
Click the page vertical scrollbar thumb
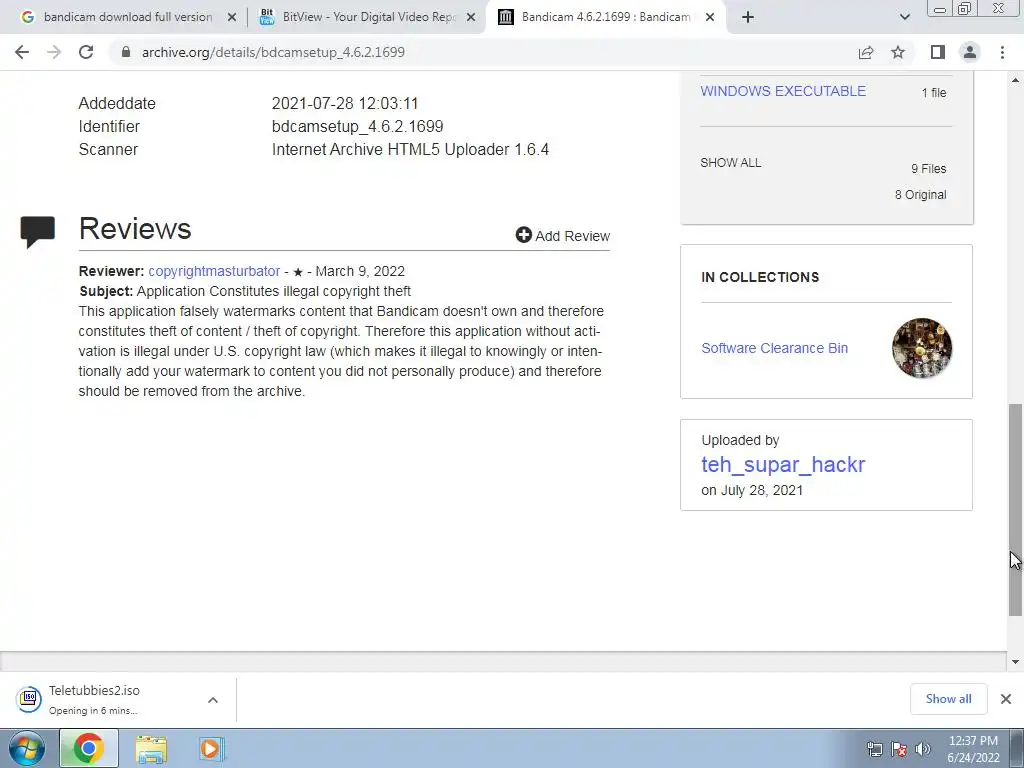pos(1015,509)
